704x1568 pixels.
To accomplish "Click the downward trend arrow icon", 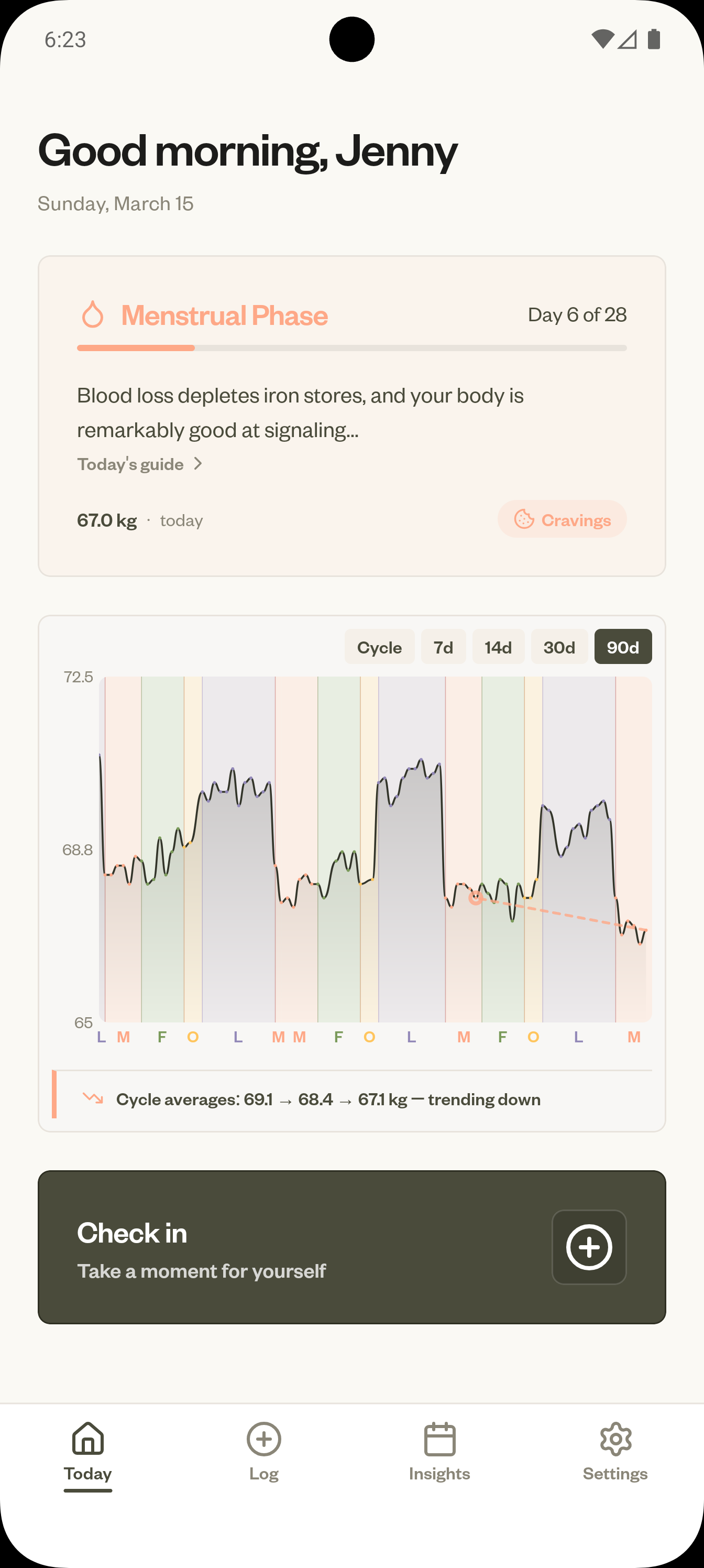I will [x=92, y=1099].
